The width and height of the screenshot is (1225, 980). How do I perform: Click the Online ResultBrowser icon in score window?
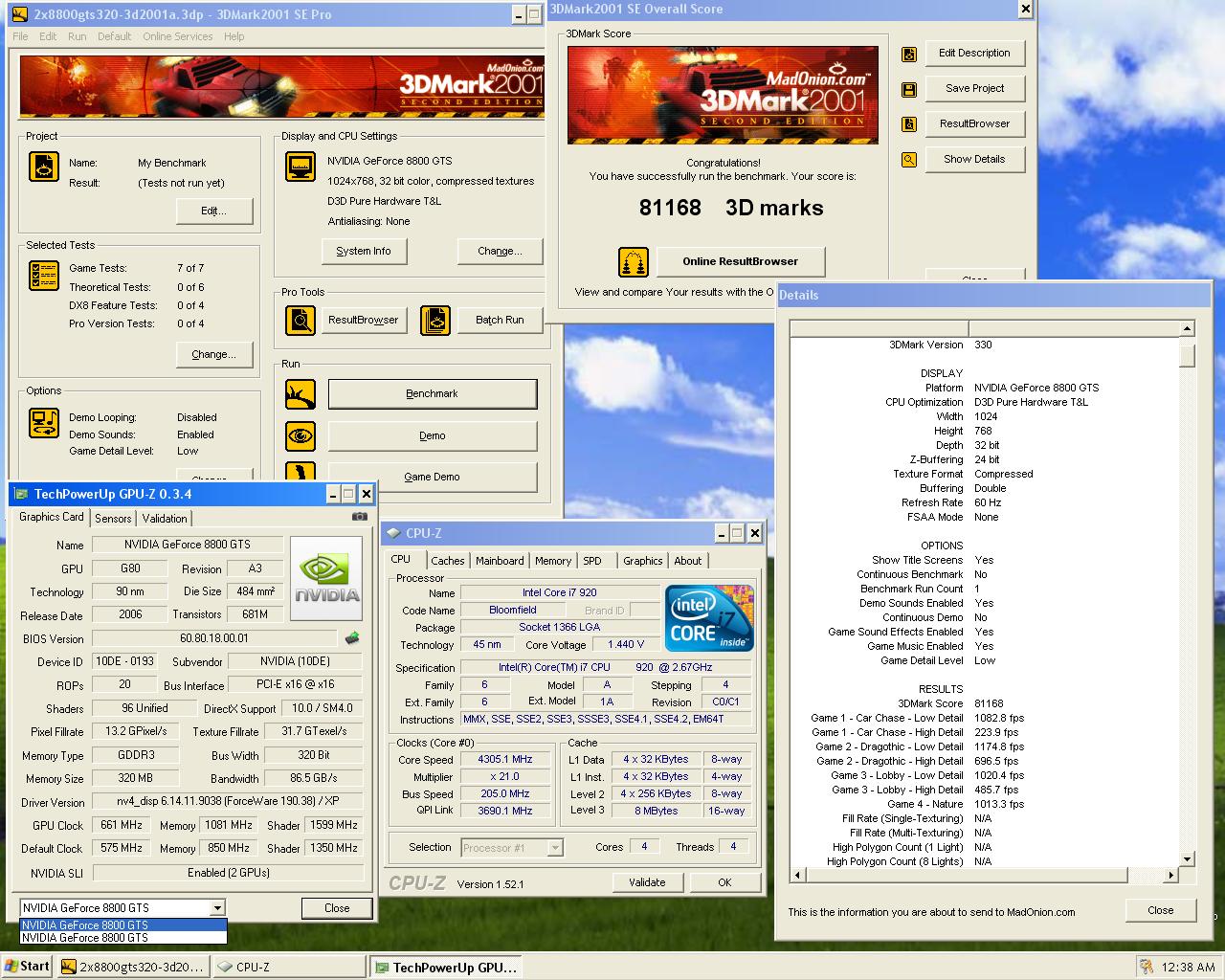point(634,261)
